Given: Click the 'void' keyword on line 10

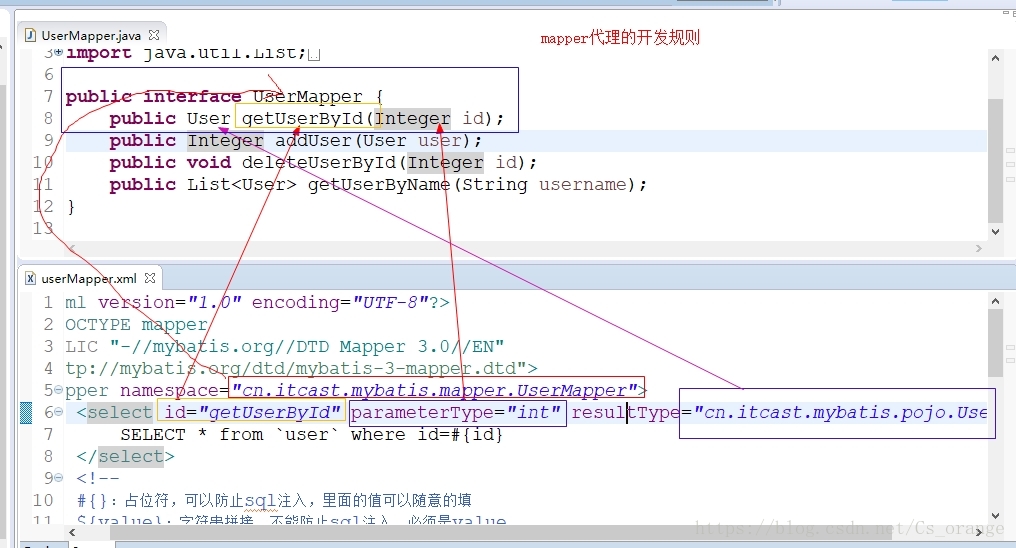Looking at the screenshot, I should click(x=209, y=163).
